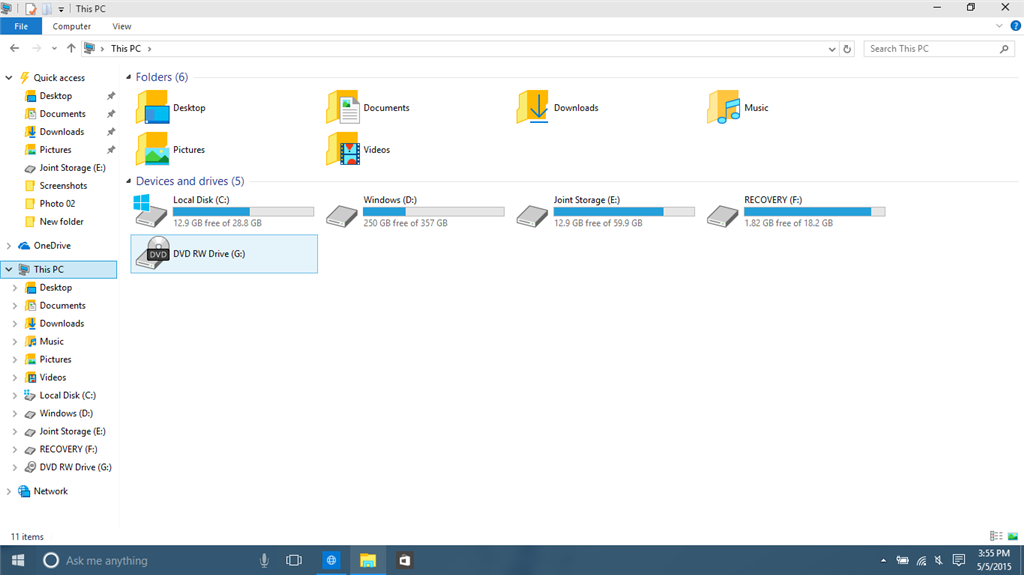Screen dimensions: 1024x575
Task: Collapse the Quick access tree
Action: [8, 78]
